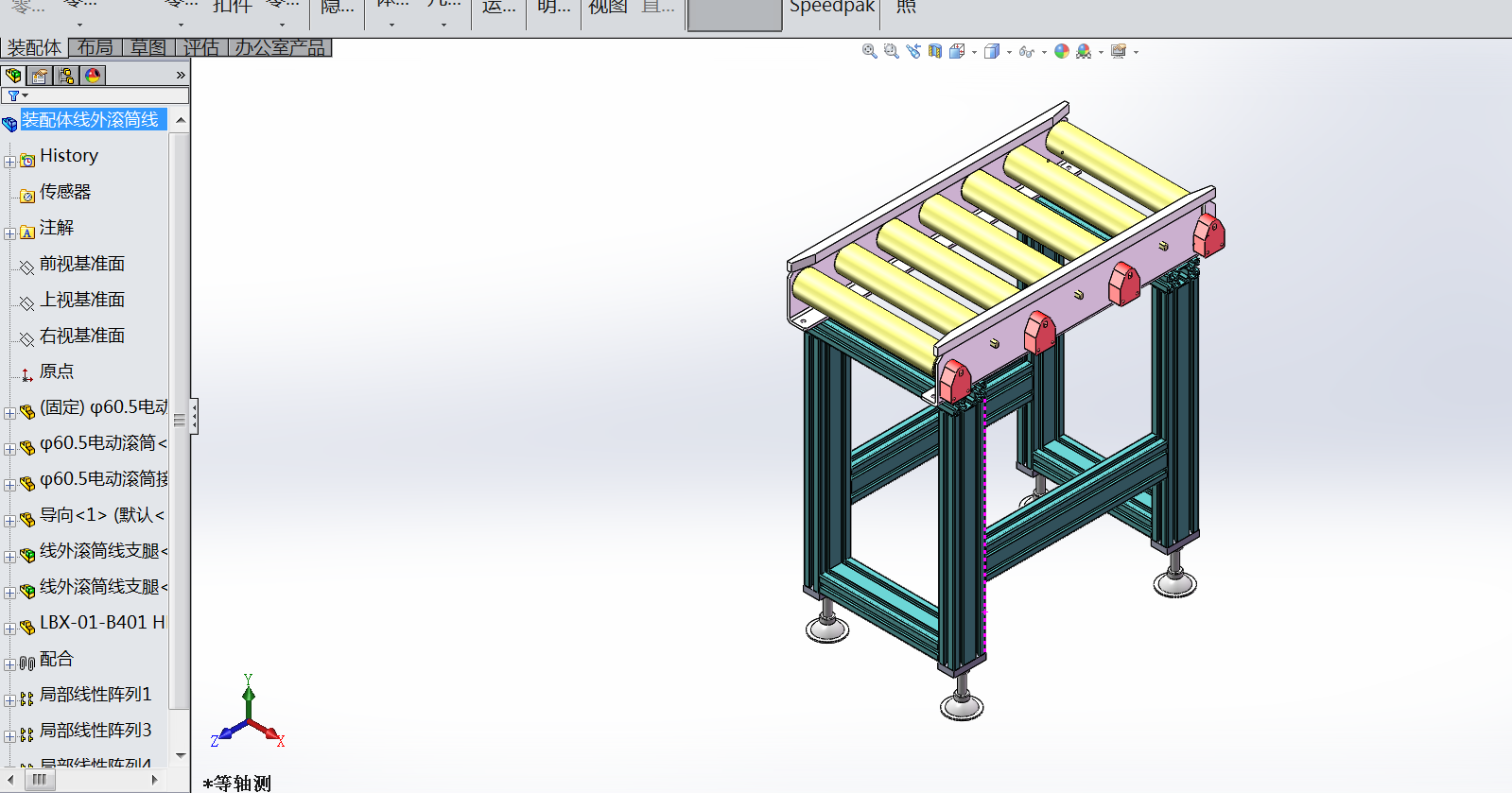Image resolution: width=1512 pixels, height=793 pixels.
Task: Click the Apply Scene icon
Action: click(x=1084, y=51)
